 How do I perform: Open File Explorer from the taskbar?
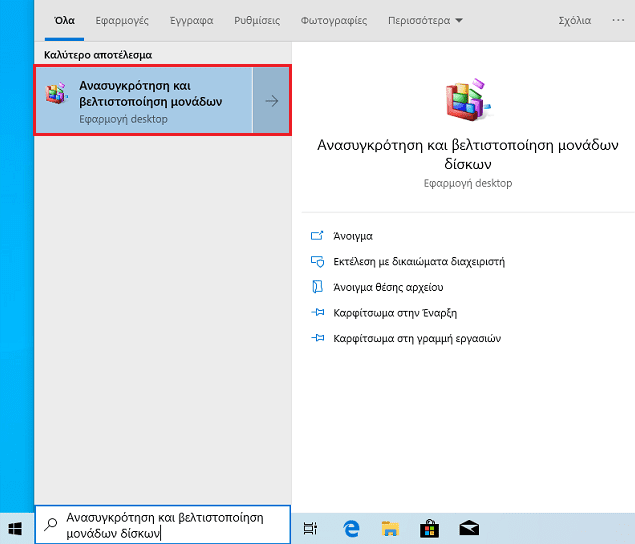click(x=390, y=528)
